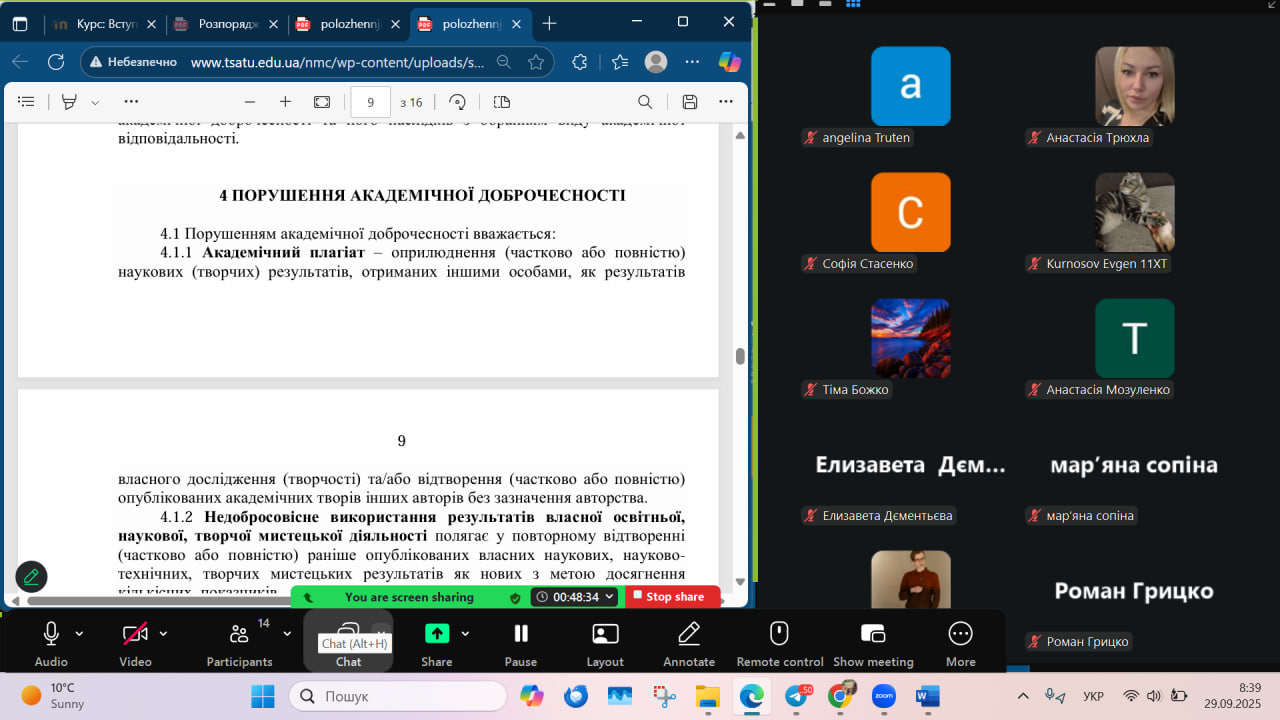Open the overflow menu beside the highlighter

point(131,101)
